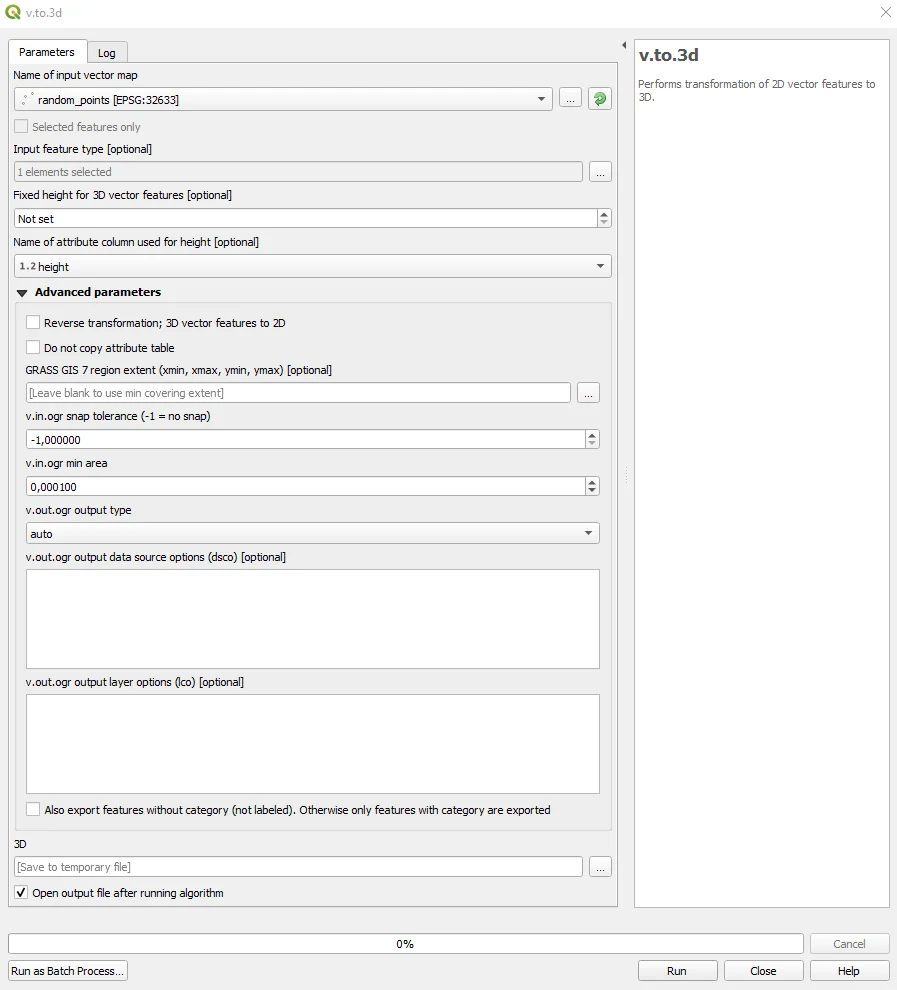Adjust the fixed height spin box arrows

(x=604, y=218)
